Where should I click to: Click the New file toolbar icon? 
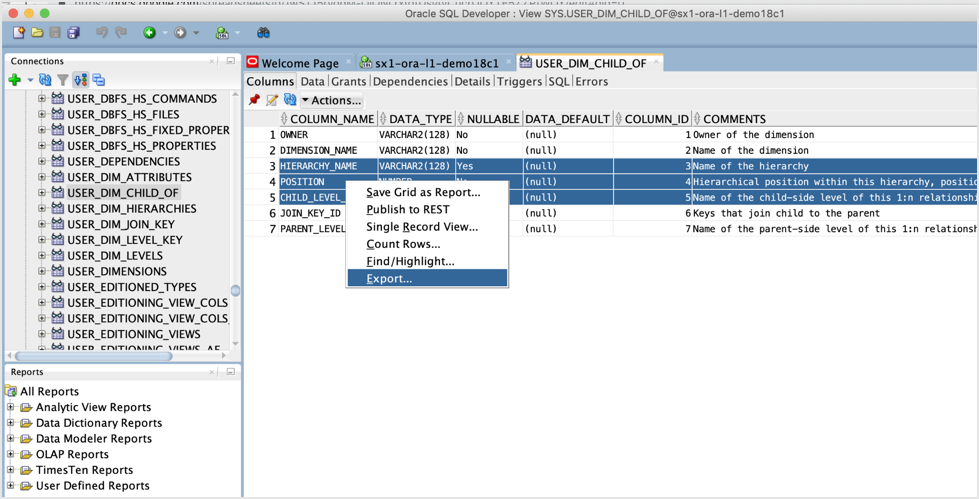(x=20, y=32)
